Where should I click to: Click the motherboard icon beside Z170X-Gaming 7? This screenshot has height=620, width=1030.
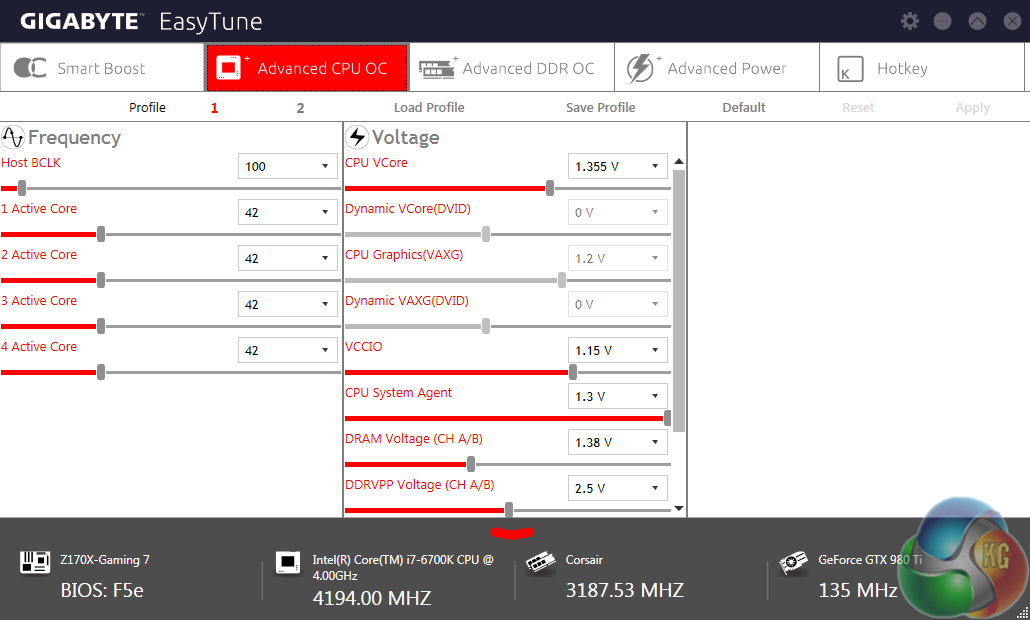[35, 562]
